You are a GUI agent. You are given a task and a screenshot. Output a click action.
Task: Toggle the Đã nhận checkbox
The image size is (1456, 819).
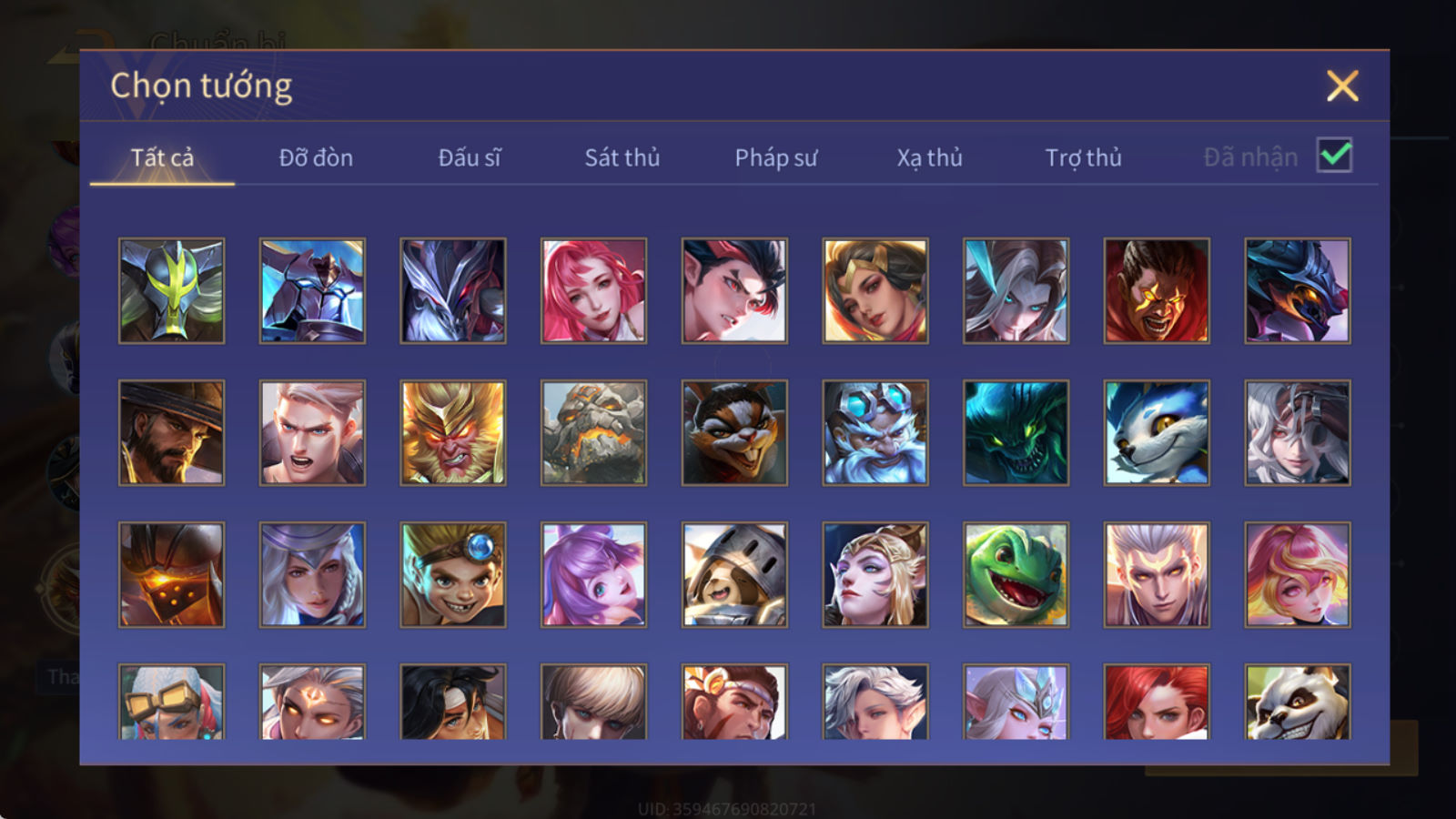click(1334, 156)
